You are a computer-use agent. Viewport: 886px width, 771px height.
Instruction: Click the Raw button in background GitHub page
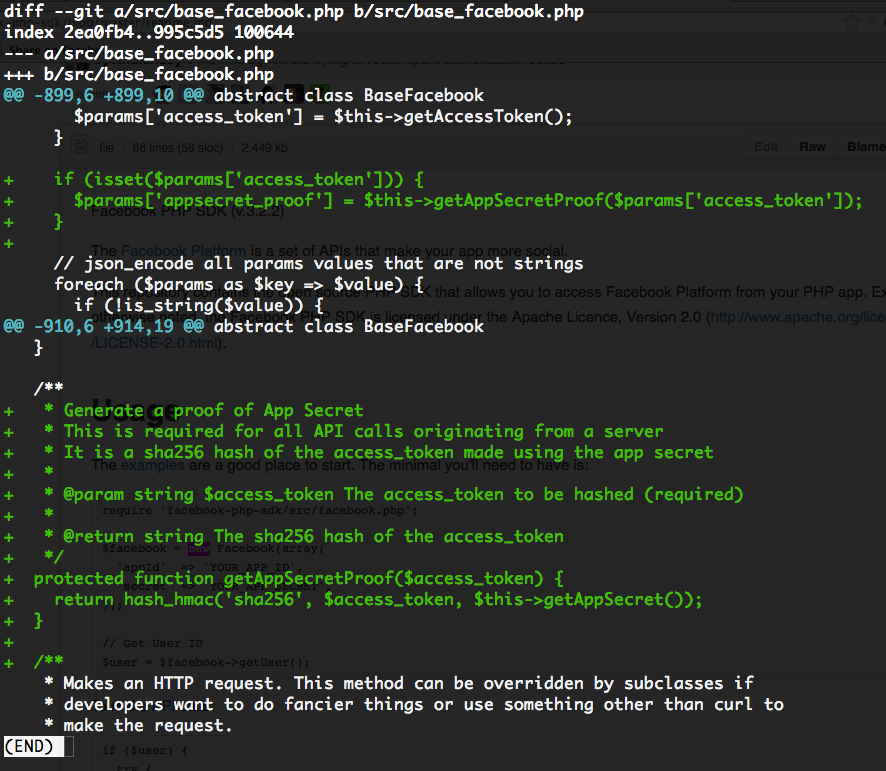point(812,147)
